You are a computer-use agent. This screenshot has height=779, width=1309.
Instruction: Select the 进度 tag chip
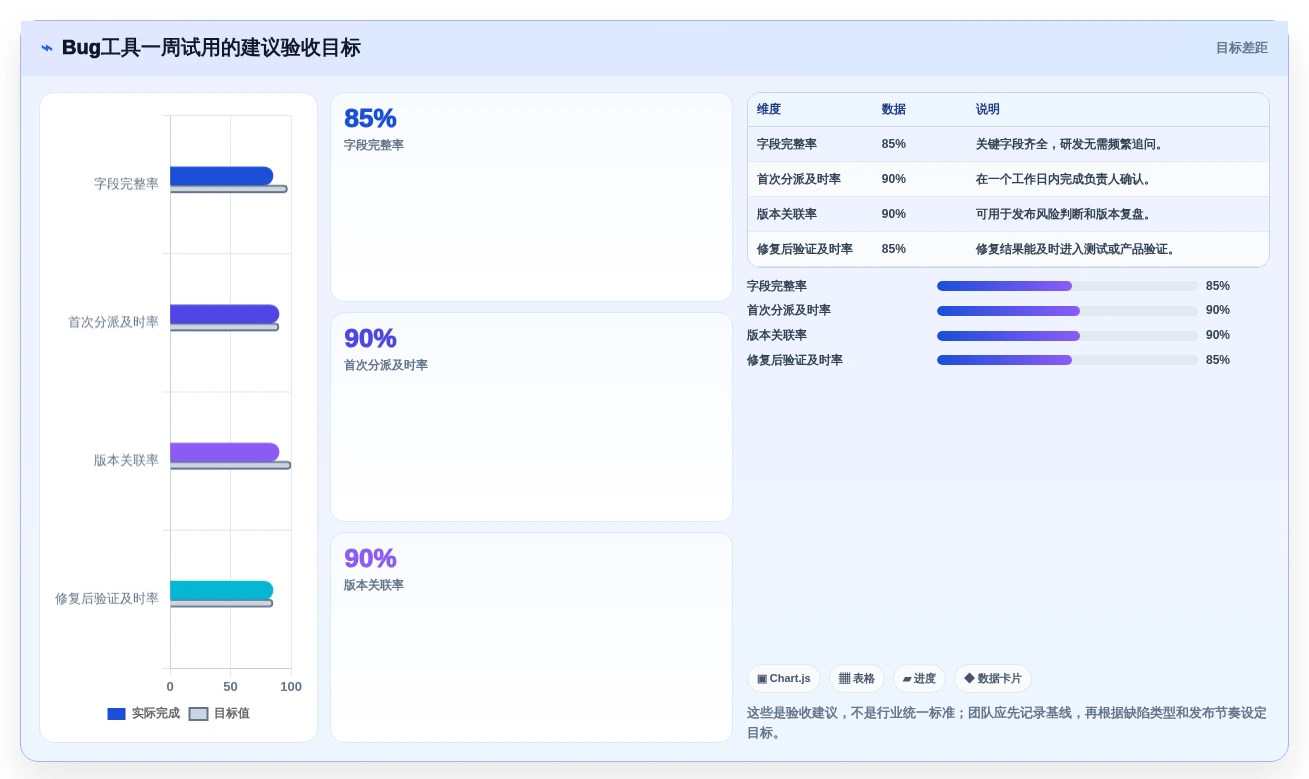point(919,679)
